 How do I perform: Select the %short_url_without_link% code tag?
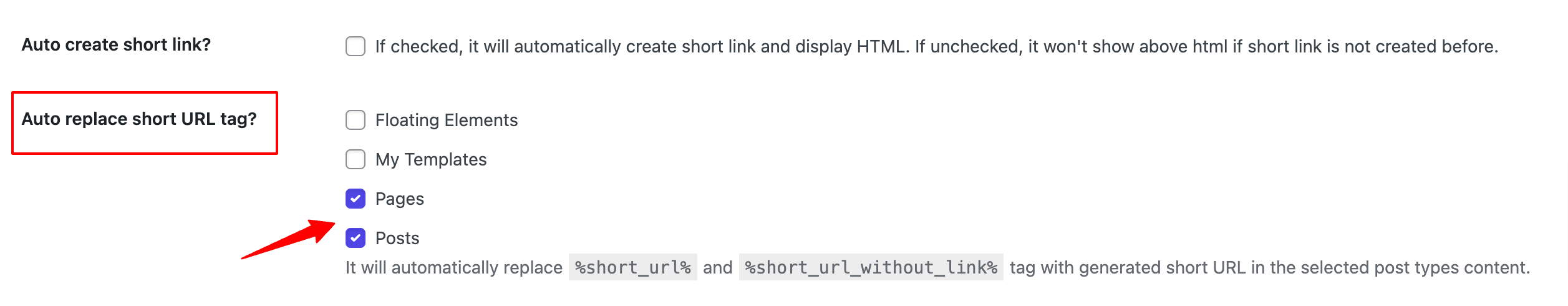[x=871, y=267]
